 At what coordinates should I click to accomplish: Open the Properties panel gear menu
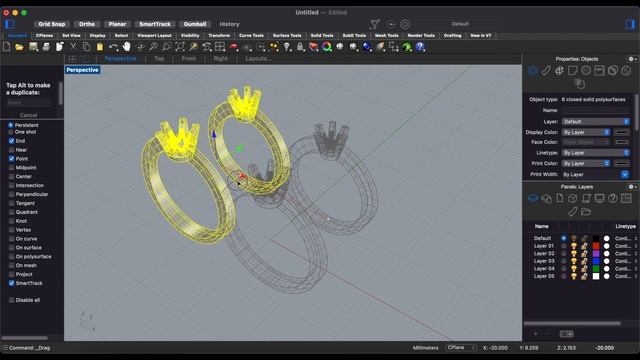(632, 59)
